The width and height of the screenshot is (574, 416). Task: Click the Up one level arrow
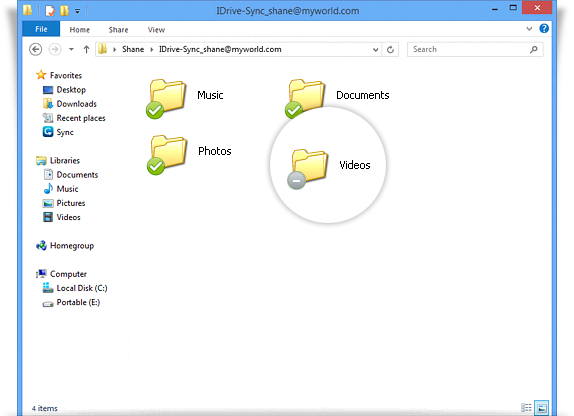[86, 49]
